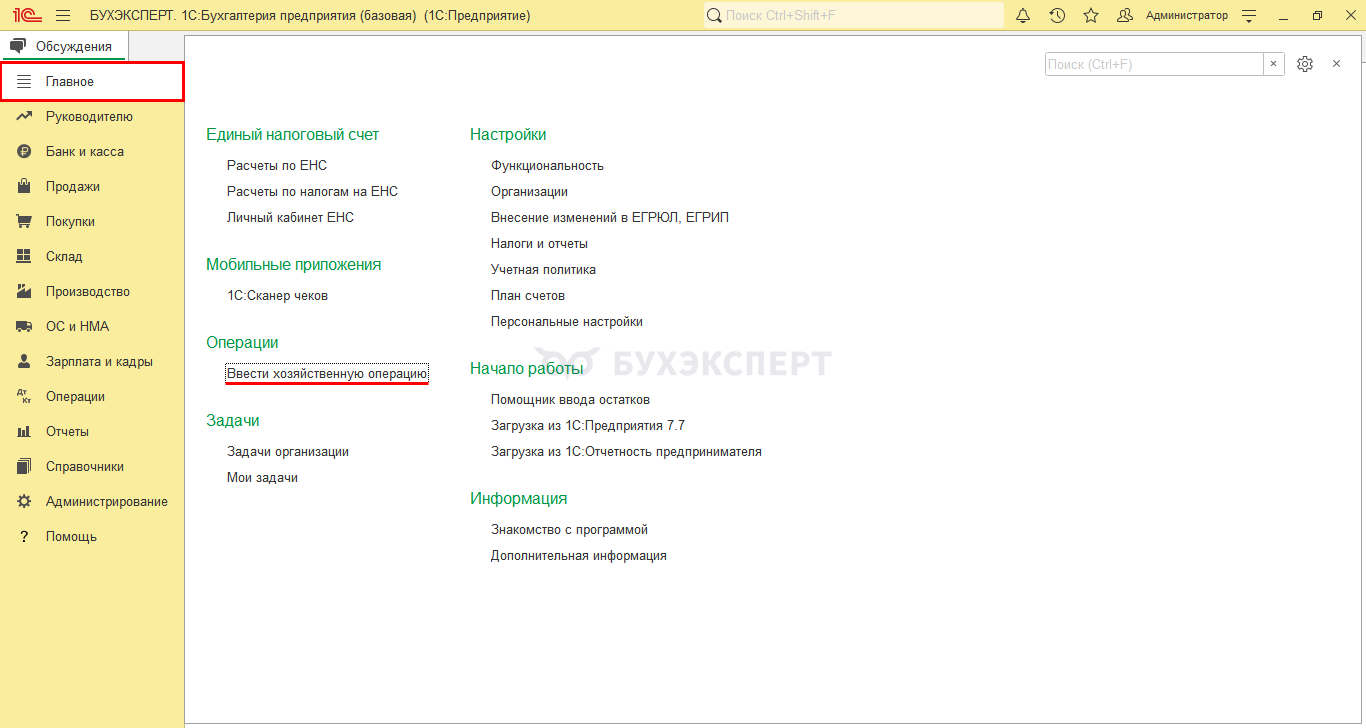Open the history clock icon
1366x728 pixels.
1057,16
